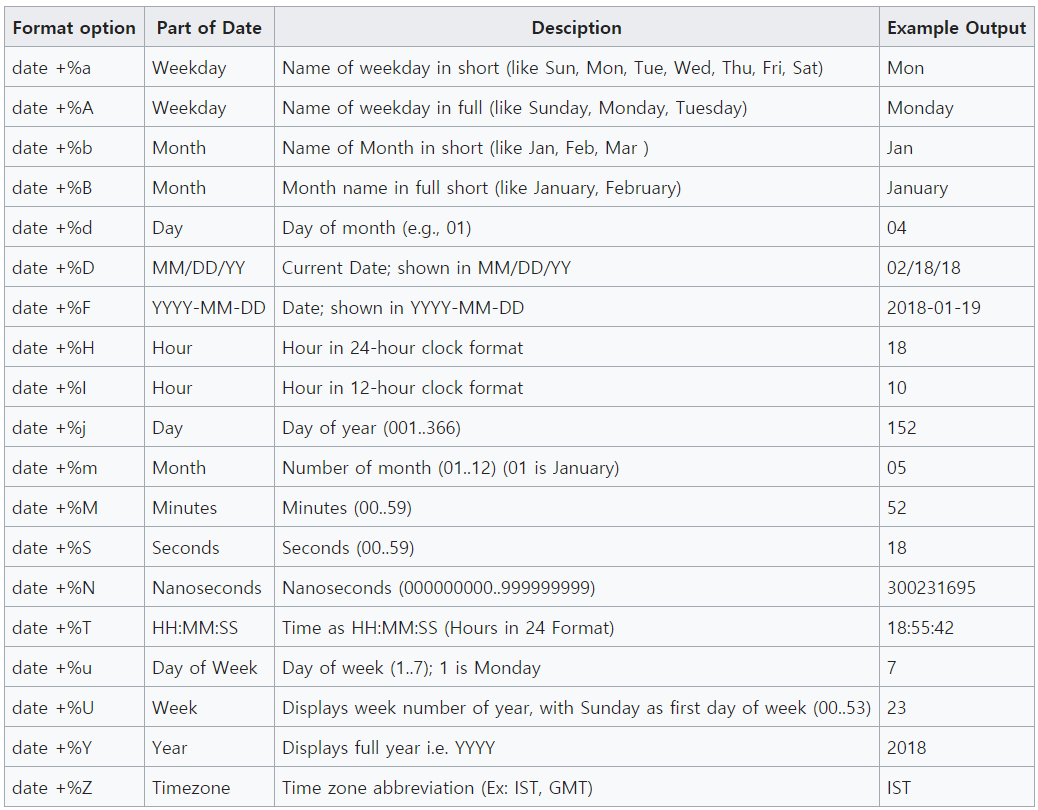The image size is (1038, 810).
Task: Click description 'Name of weekday in short'
Action: pyautogui.click(x=391, y=68)
